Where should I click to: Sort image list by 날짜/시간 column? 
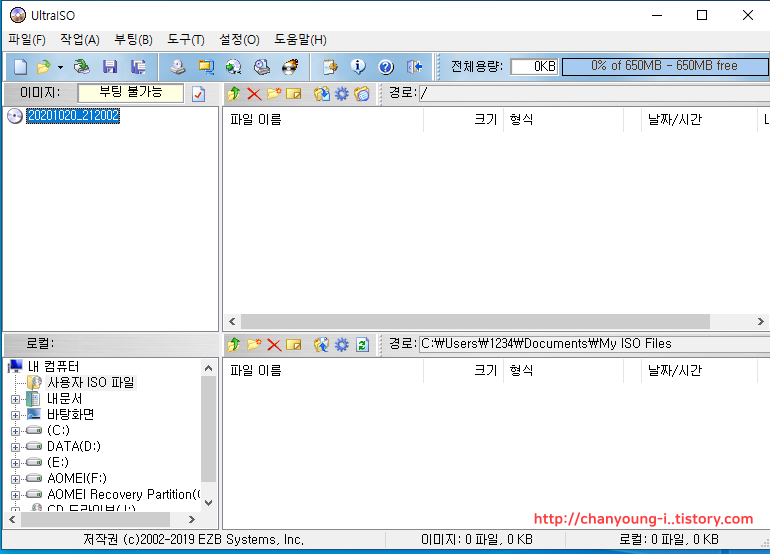pos(700,119)
